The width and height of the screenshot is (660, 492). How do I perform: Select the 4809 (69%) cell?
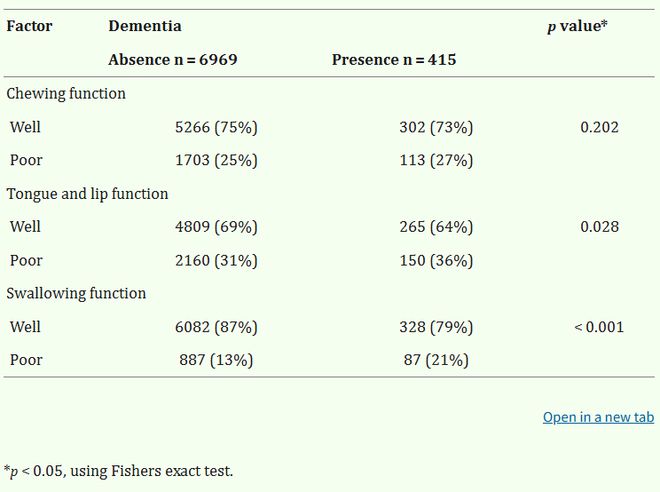click(216, 227)
